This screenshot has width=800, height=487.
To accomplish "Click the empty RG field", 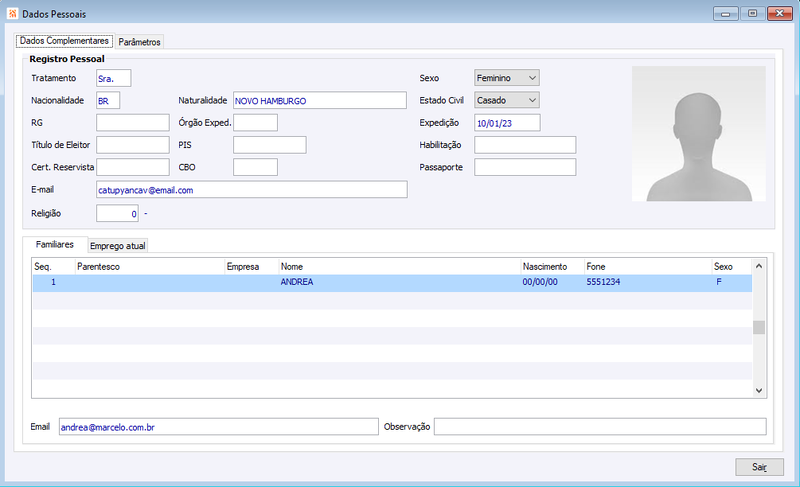I will [133, 123].
